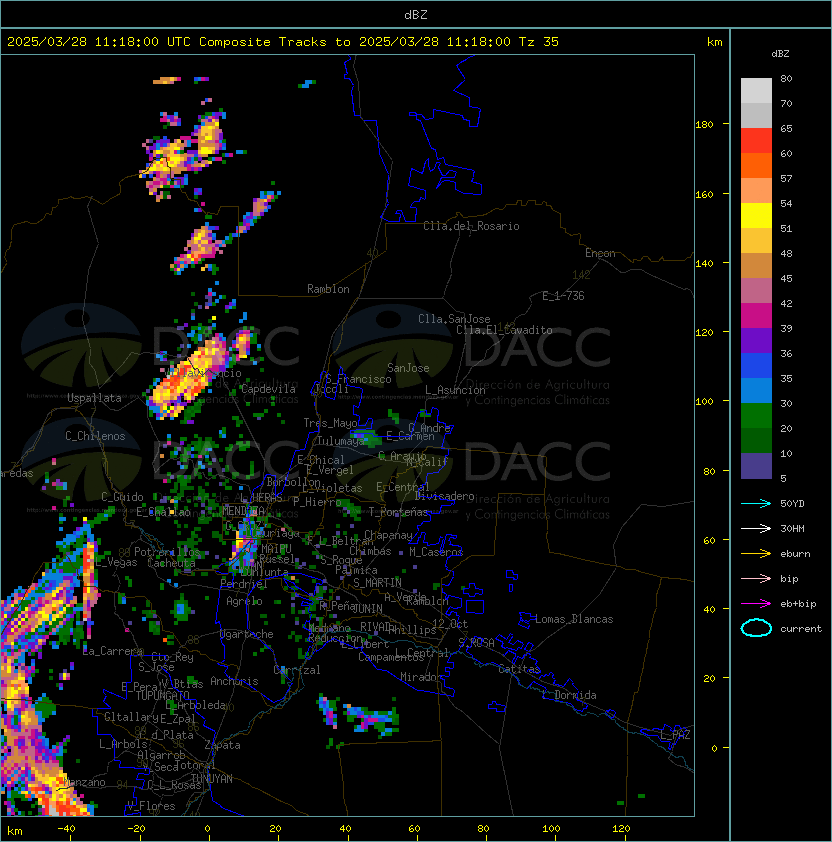
Task: Click the 'Tz 35' value in header
Action: pos(539,42)
